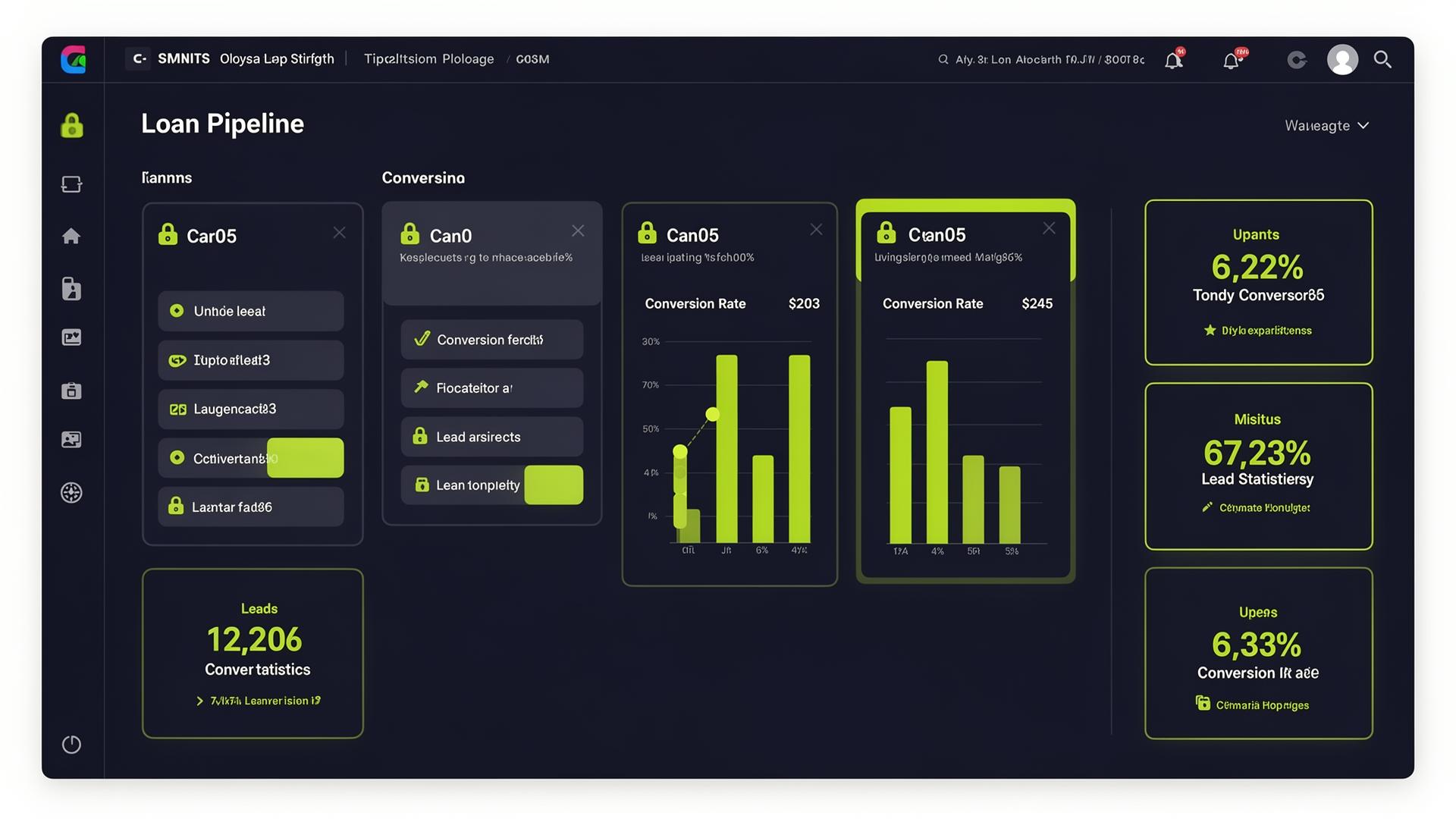Toggle the Cctivertan green switch

(x=305, y=458)
